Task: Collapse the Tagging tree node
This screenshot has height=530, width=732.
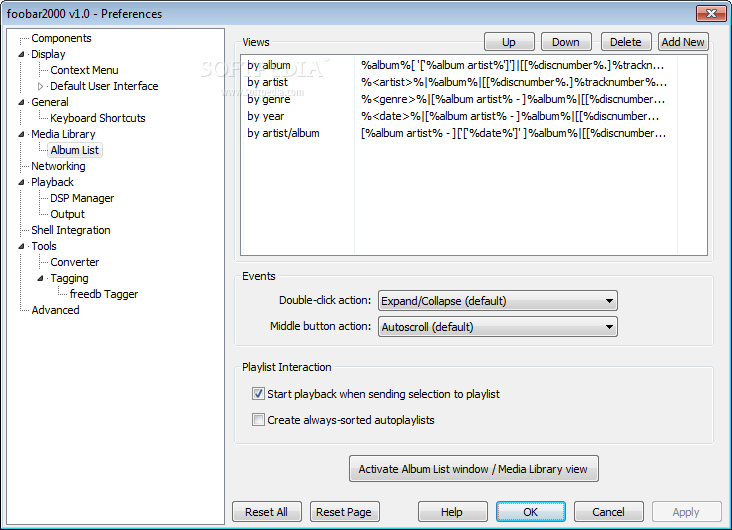Action: [41, 278]
